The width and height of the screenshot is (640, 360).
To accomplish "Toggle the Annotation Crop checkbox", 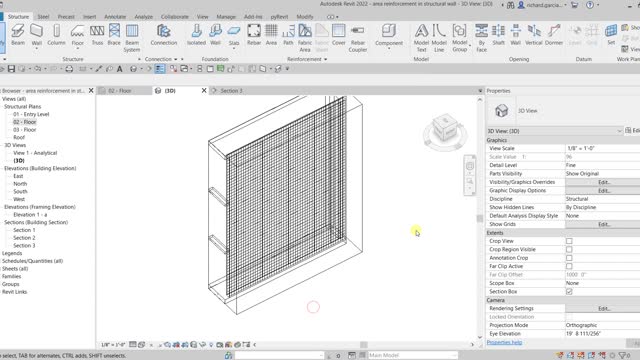I will (x=569, y=258).
